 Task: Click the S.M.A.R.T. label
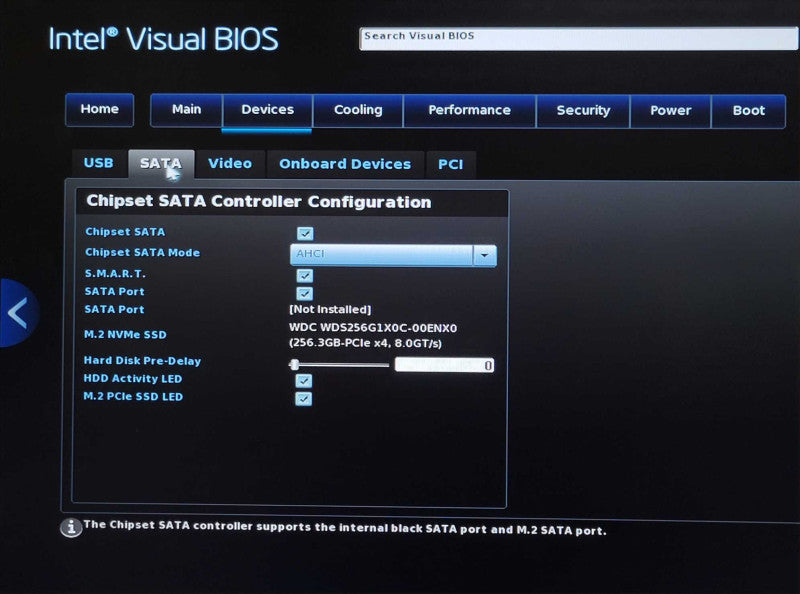115,274
